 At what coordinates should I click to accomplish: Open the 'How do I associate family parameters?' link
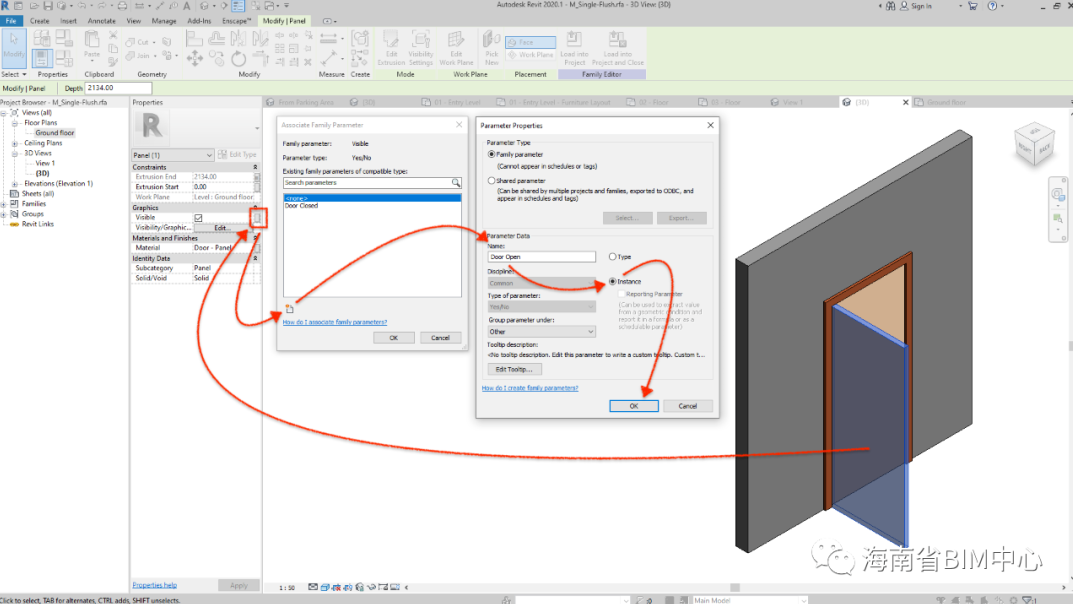click(x=334, y=322)
